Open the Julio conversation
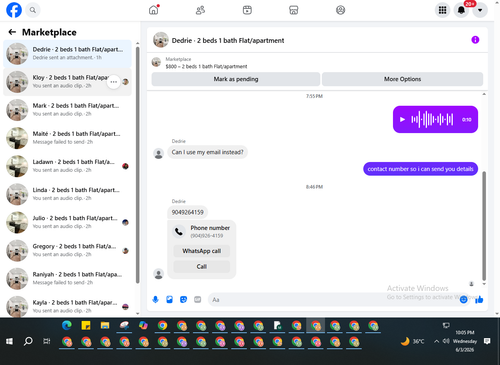This screenshot has width=500, height=365. click(x=67, y=222)
